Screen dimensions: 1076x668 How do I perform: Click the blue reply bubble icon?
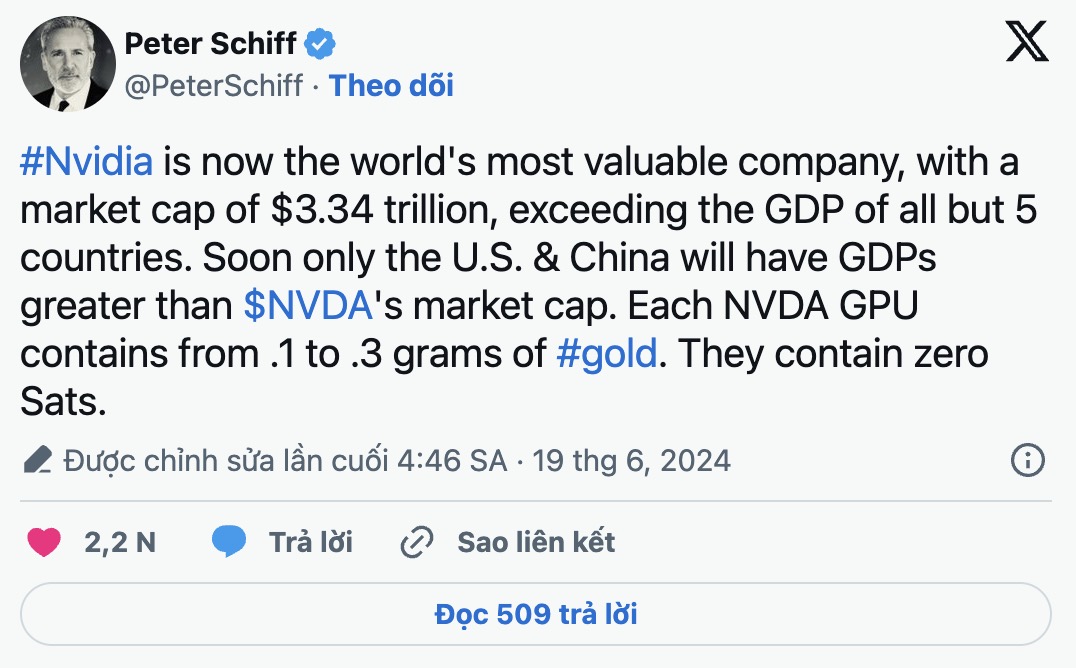229,542
